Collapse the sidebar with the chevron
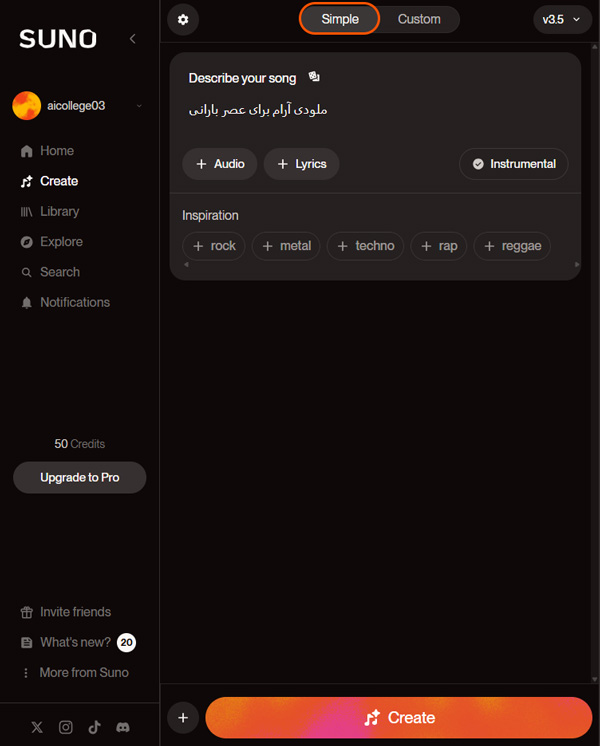 (x=133, y=39)
